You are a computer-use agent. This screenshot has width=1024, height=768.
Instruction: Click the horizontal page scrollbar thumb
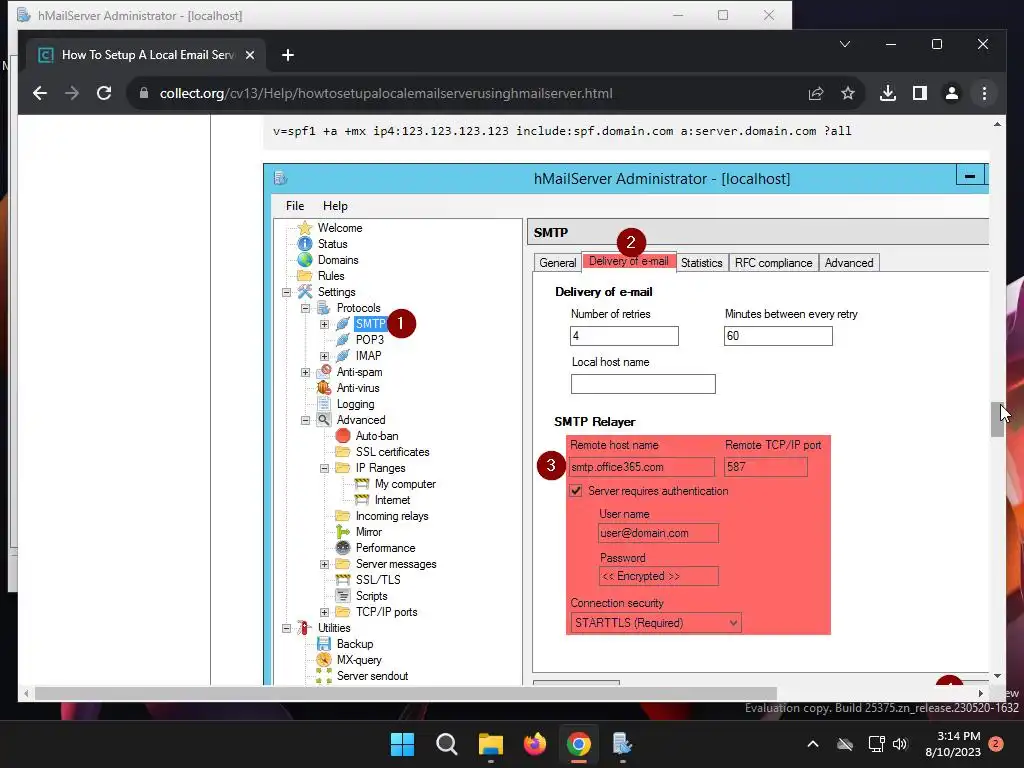point(406,693)
